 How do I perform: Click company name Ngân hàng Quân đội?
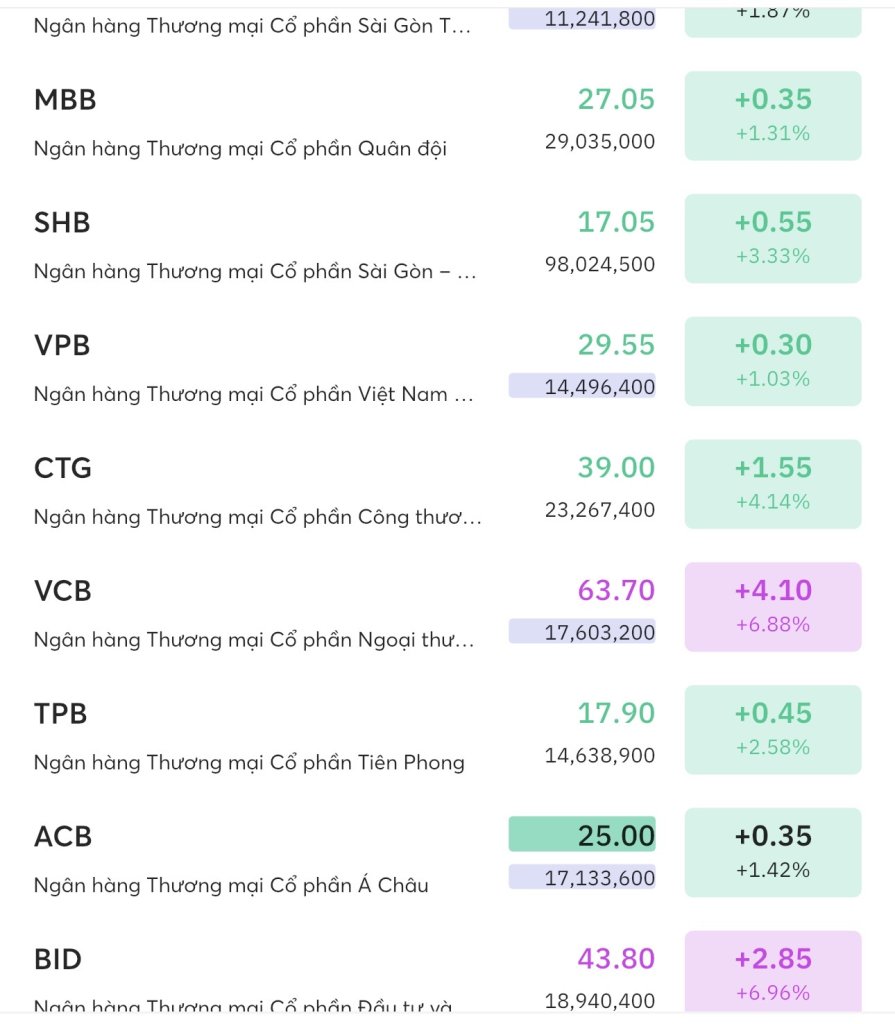click(240, 149)
